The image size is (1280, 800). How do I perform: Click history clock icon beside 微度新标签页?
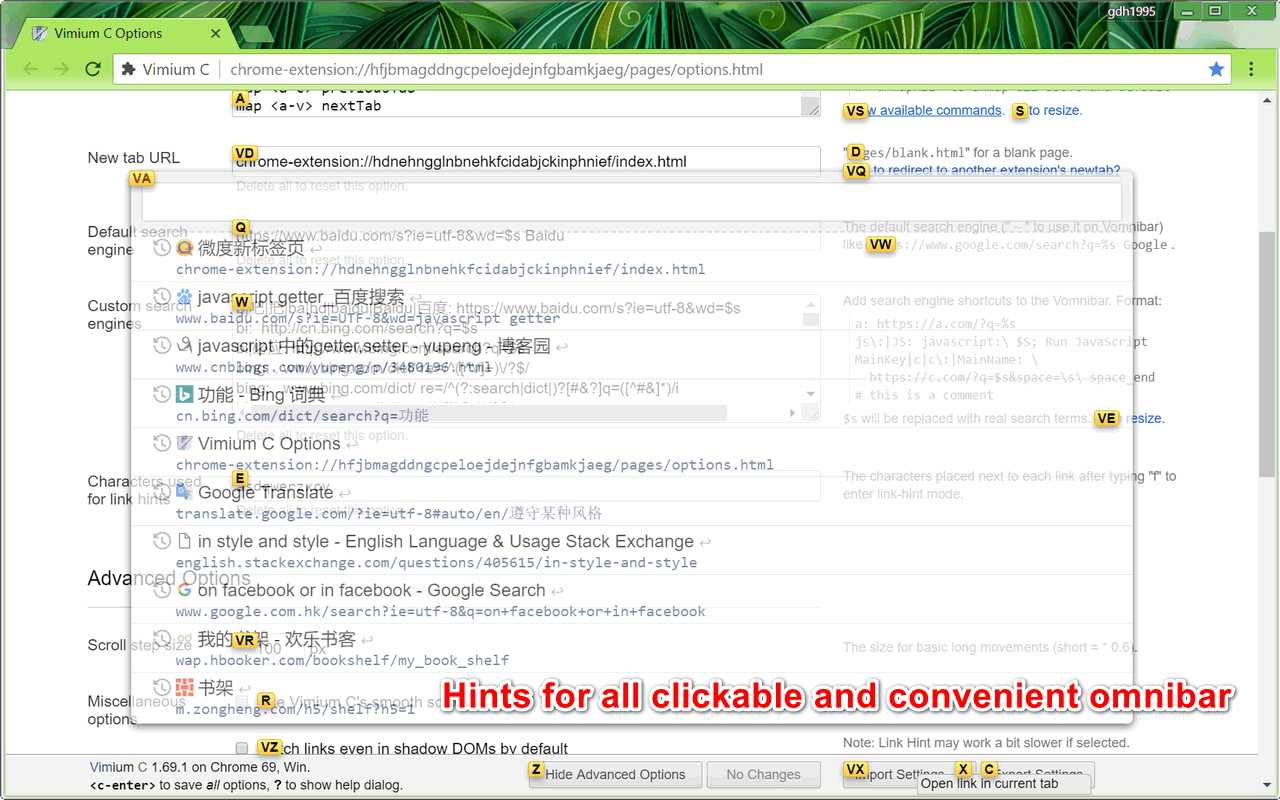tap(162, 247)
